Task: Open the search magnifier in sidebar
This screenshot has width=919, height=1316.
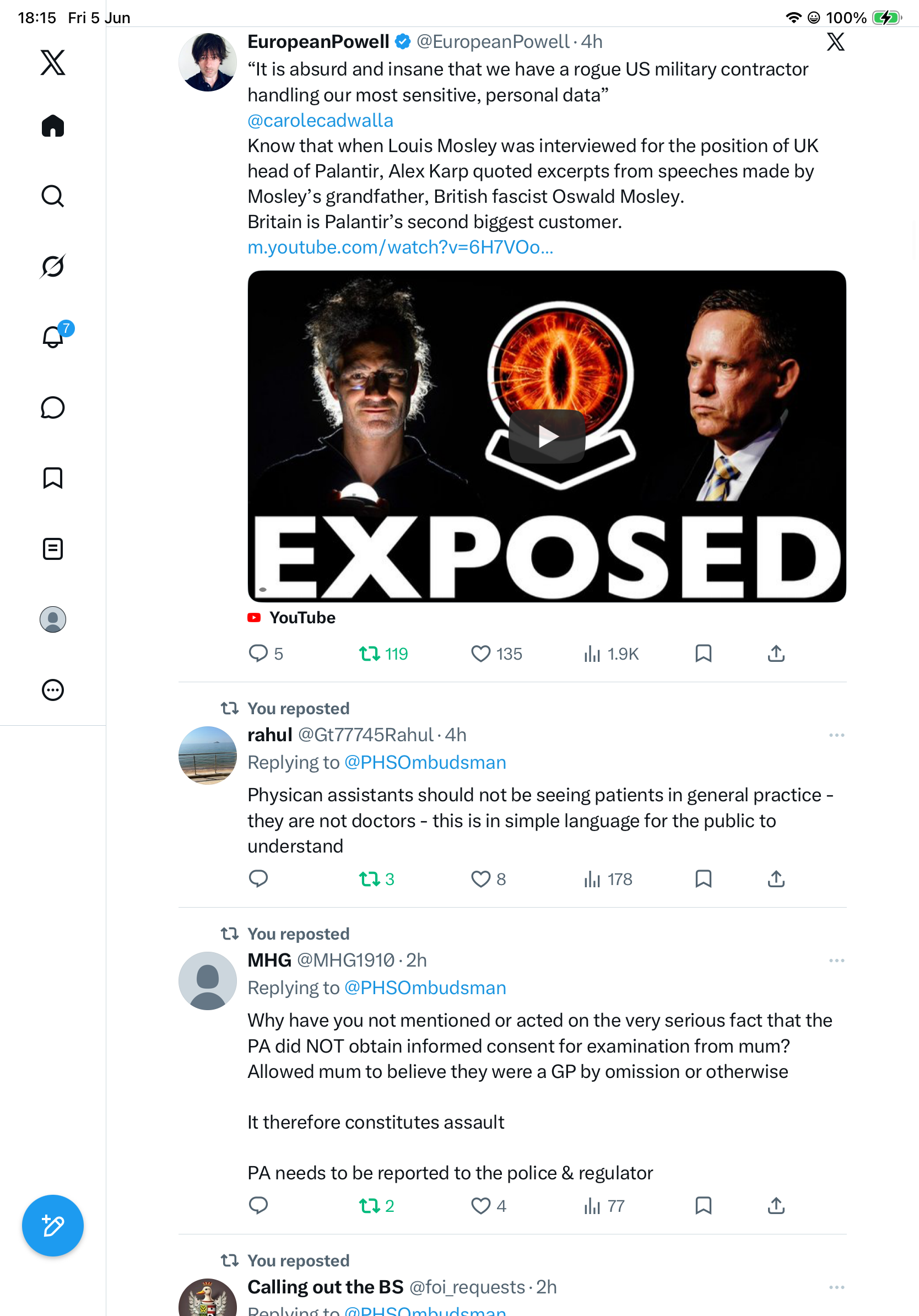Action: pos(53,196)
